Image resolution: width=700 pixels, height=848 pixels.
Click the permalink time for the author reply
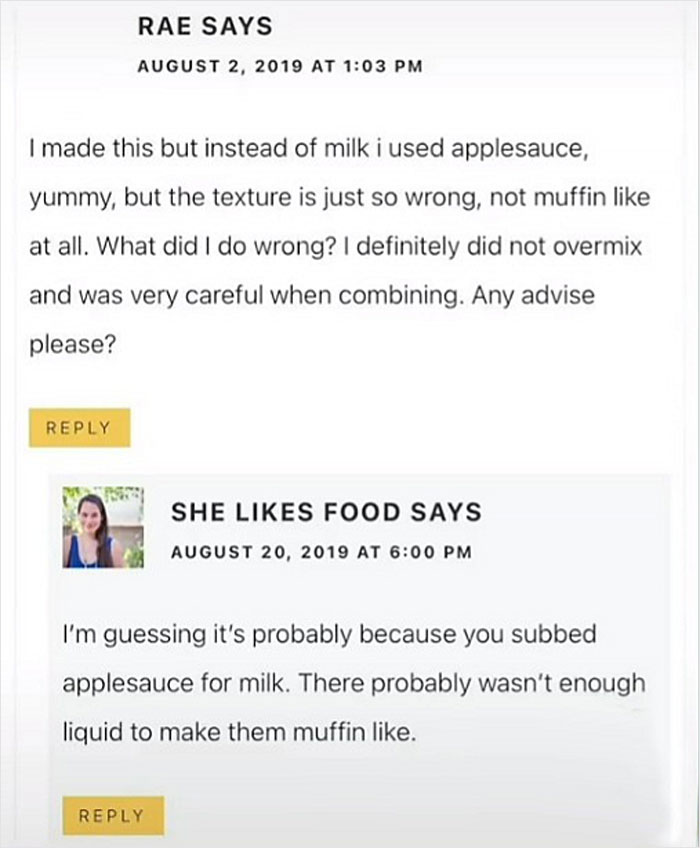[x=318, y=548]
